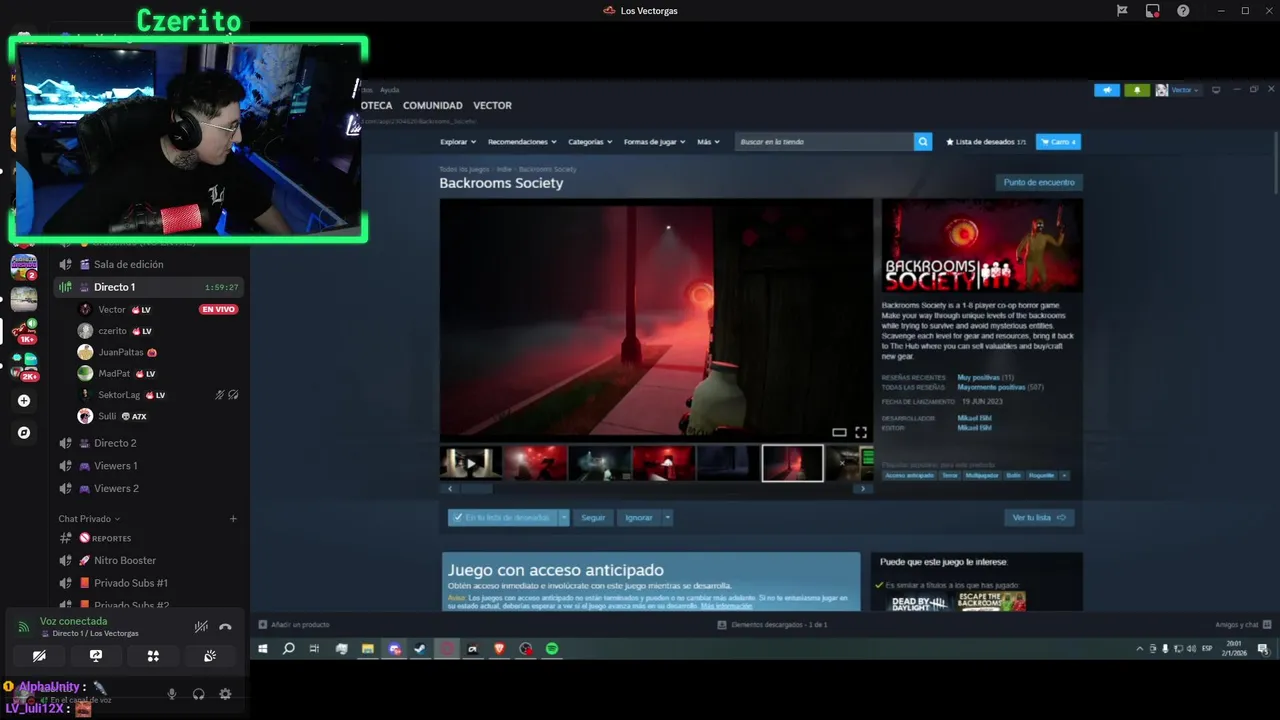Mute the Discord microphone
This screenshot has height=720, width=1280.
click(x=172, y=694)
